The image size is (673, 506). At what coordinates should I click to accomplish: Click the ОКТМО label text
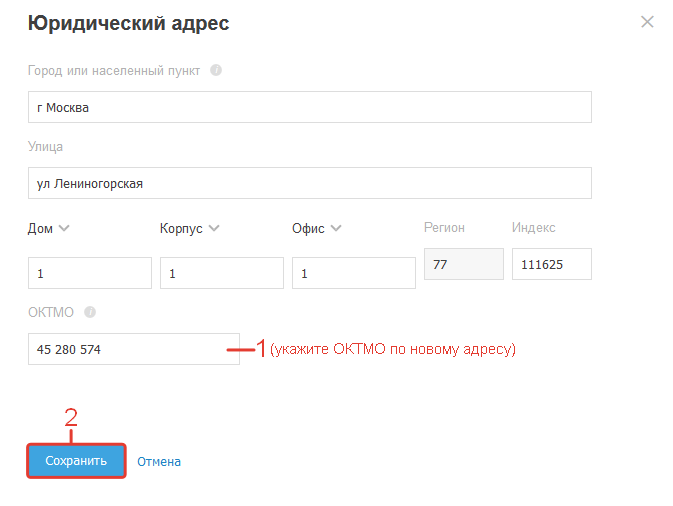click(x=51, y=312)
